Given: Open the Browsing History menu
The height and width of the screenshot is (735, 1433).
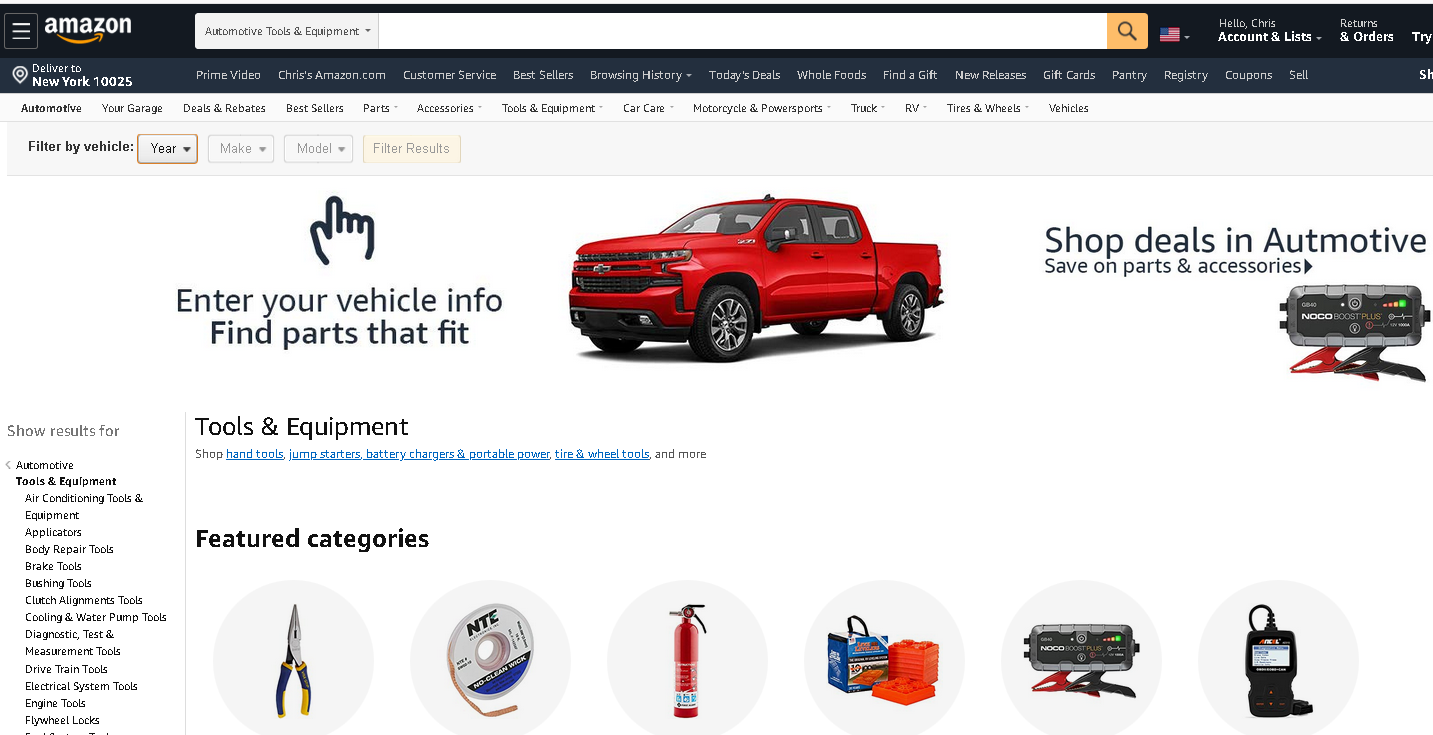Looking at the screenshot, I should pos(640,75).
